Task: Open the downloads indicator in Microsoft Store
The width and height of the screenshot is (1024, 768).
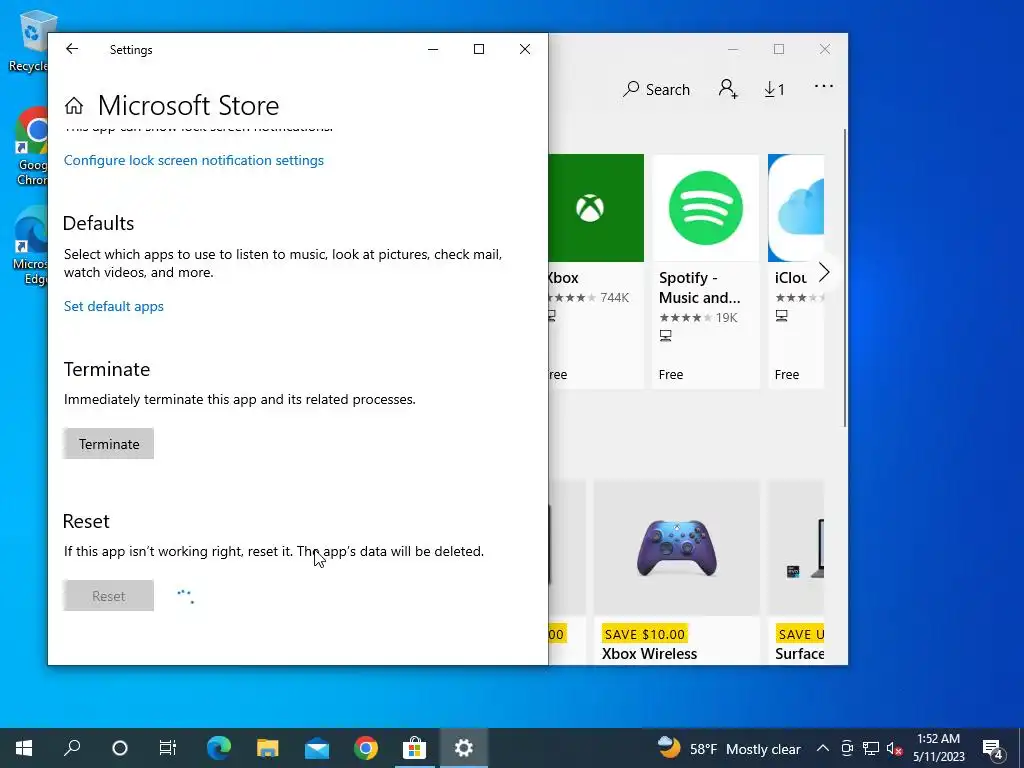Action: (775, 89)
